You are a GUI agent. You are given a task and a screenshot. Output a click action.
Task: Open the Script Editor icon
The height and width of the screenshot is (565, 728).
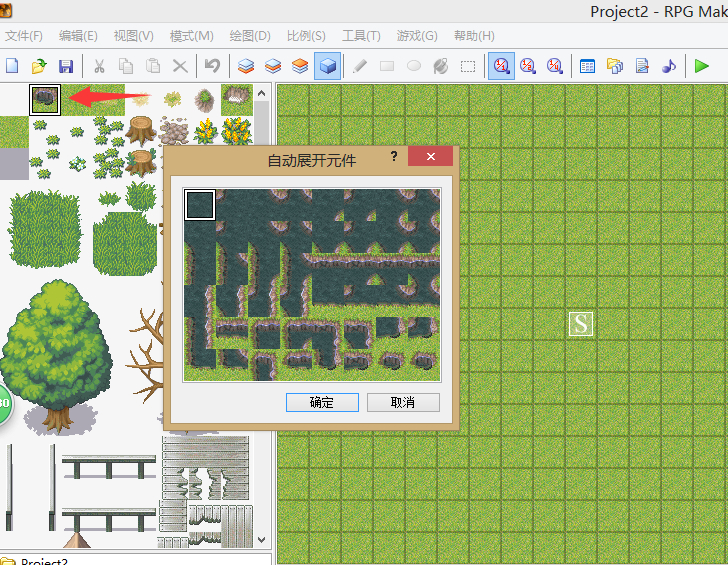click(642, 66)
